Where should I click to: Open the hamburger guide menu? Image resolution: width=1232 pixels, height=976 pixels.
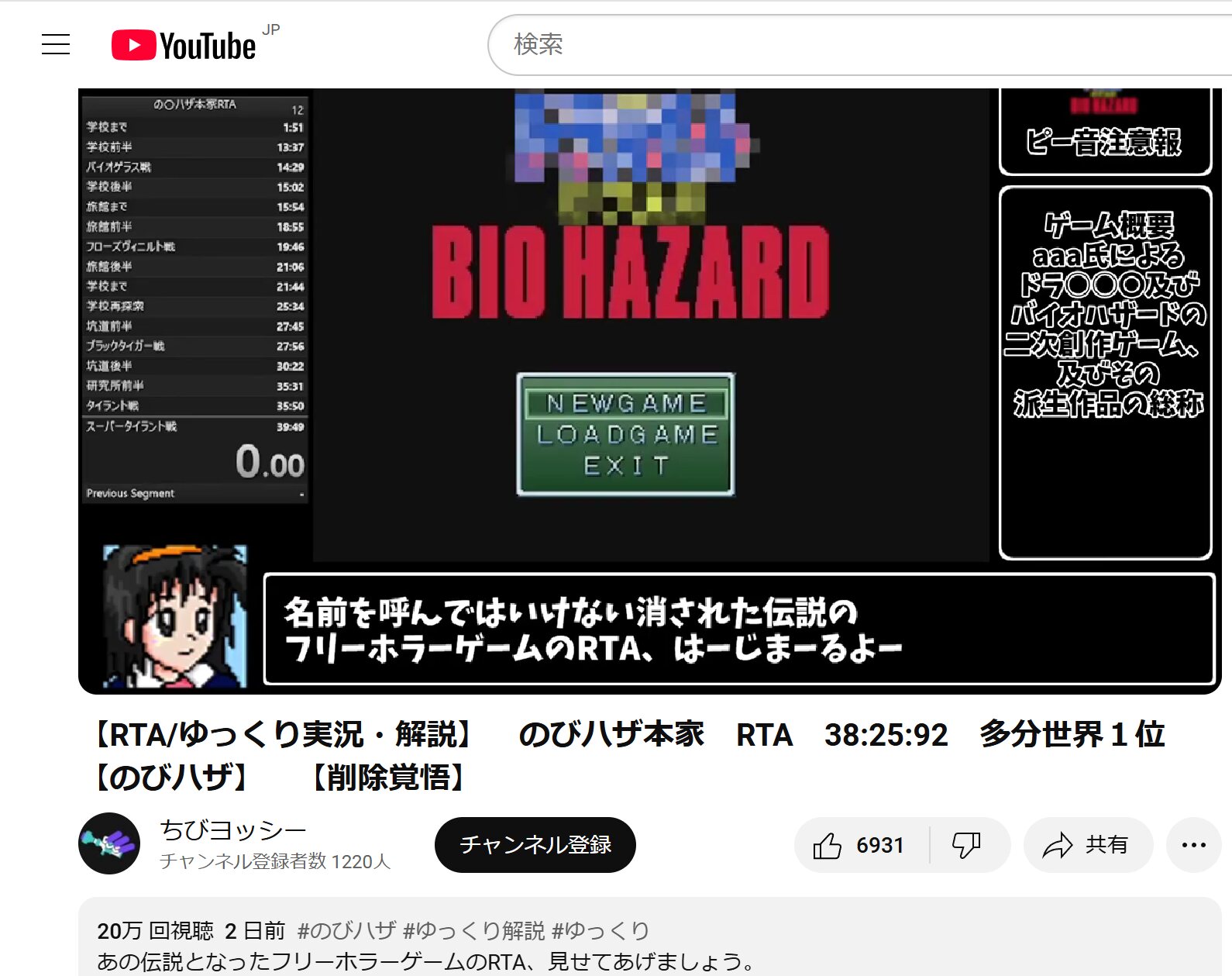click(x=56, y=45)
